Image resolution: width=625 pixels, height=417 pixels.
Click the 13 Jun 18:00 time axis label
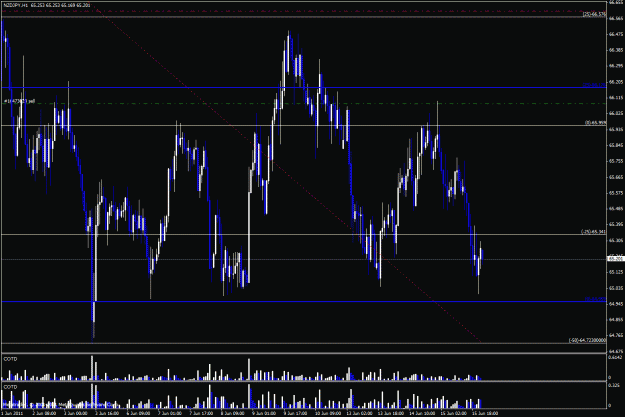click(391, 413)
